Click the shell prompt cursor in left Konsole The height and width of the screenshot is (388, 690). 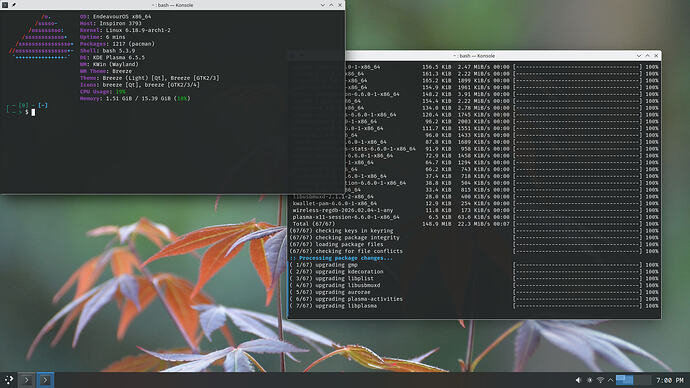point(33,112)
